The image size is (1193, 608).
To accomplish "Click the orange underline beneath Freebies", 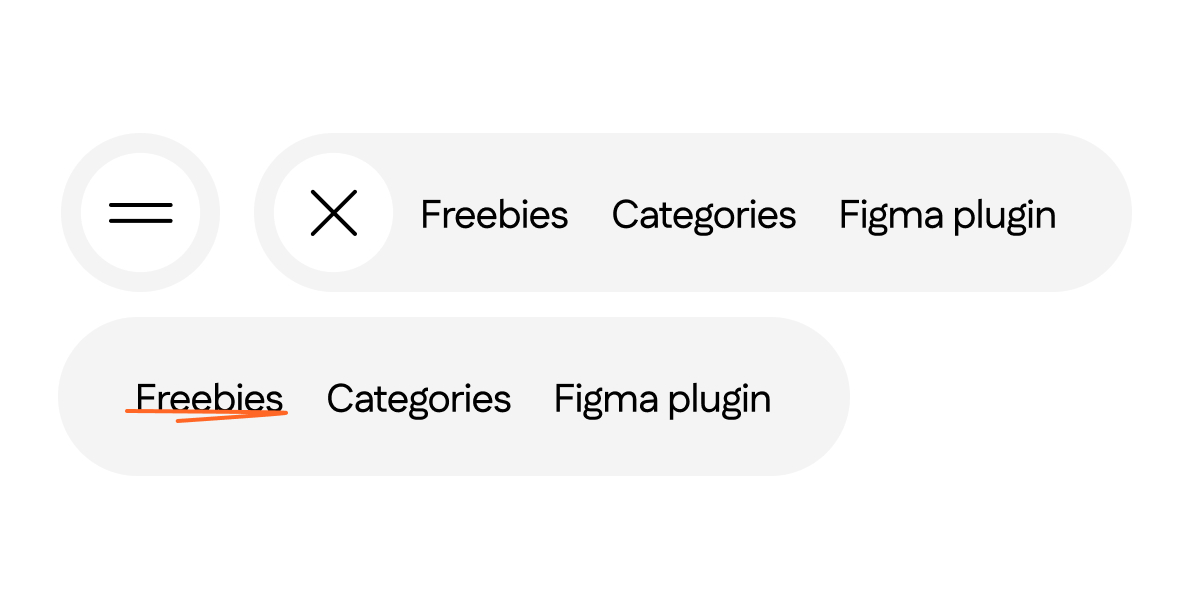I will pyautogui.click(x=230, y=415).
